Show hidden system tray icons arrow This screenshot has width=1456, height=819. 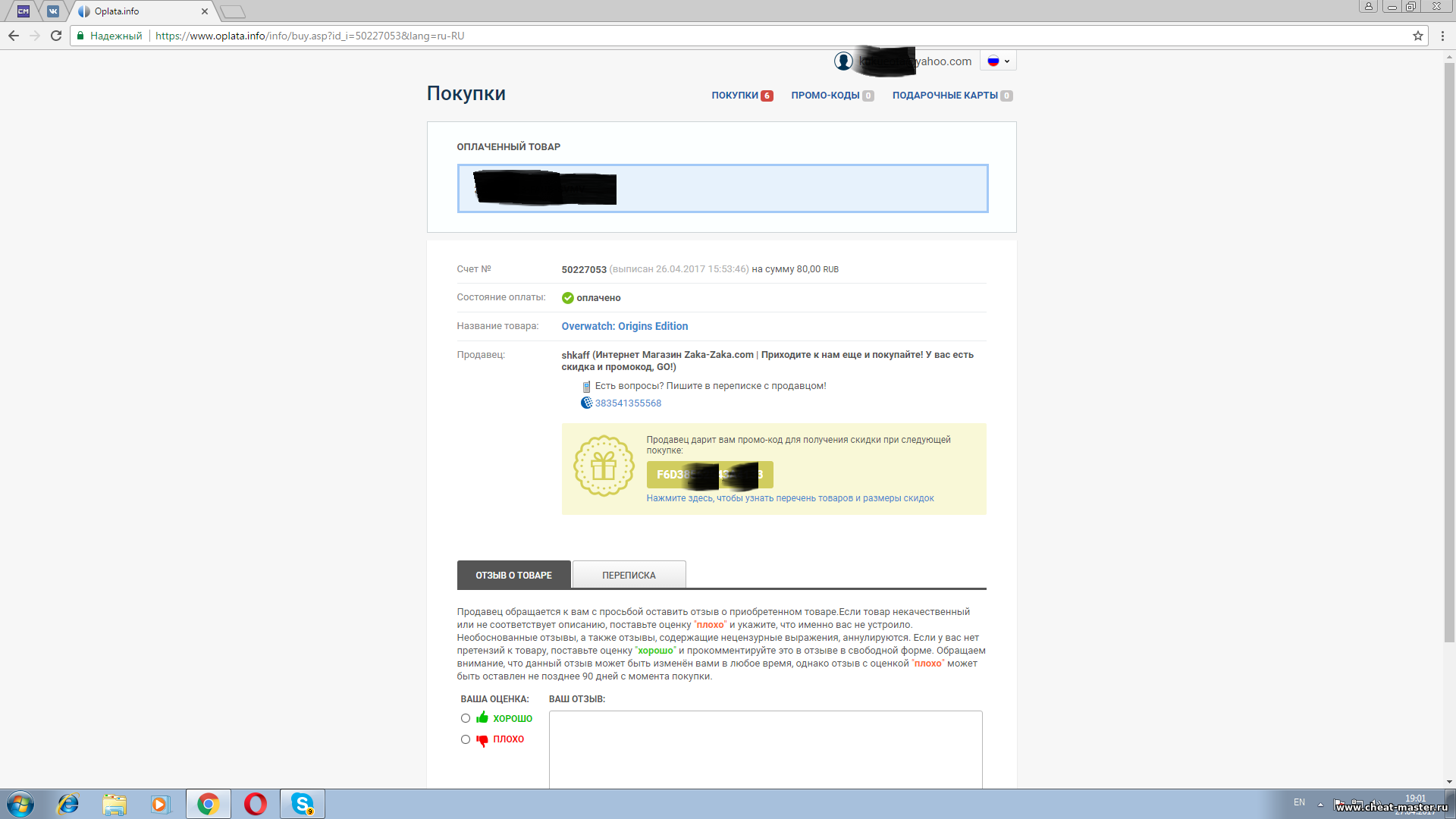pyautogui.click(x=1320, y=804)
